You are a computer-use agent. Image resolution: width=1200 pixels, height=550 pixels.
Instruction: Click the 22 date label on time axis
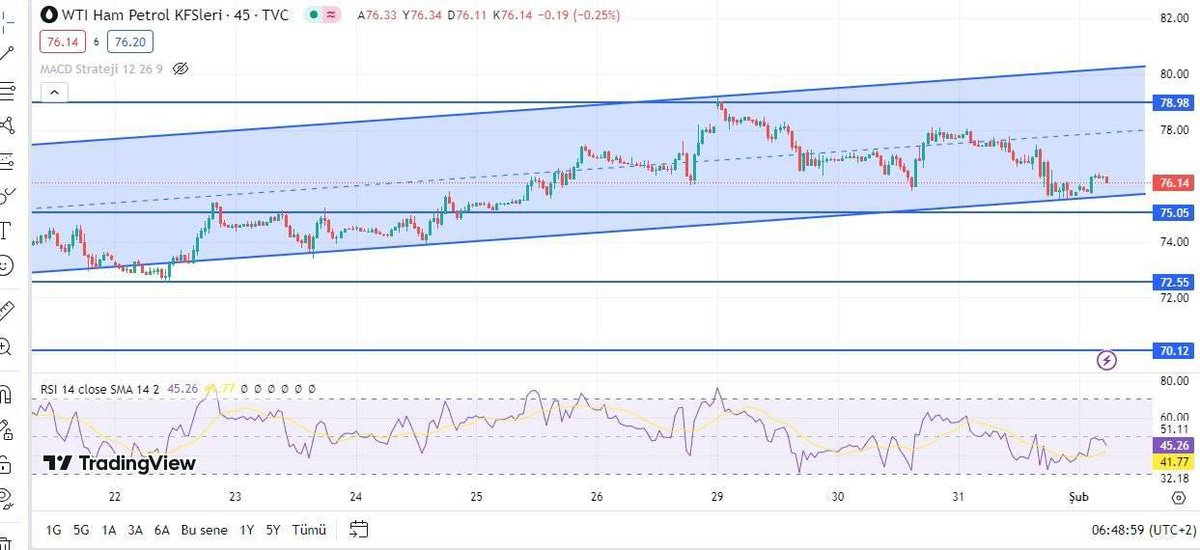tap(115, 497)
